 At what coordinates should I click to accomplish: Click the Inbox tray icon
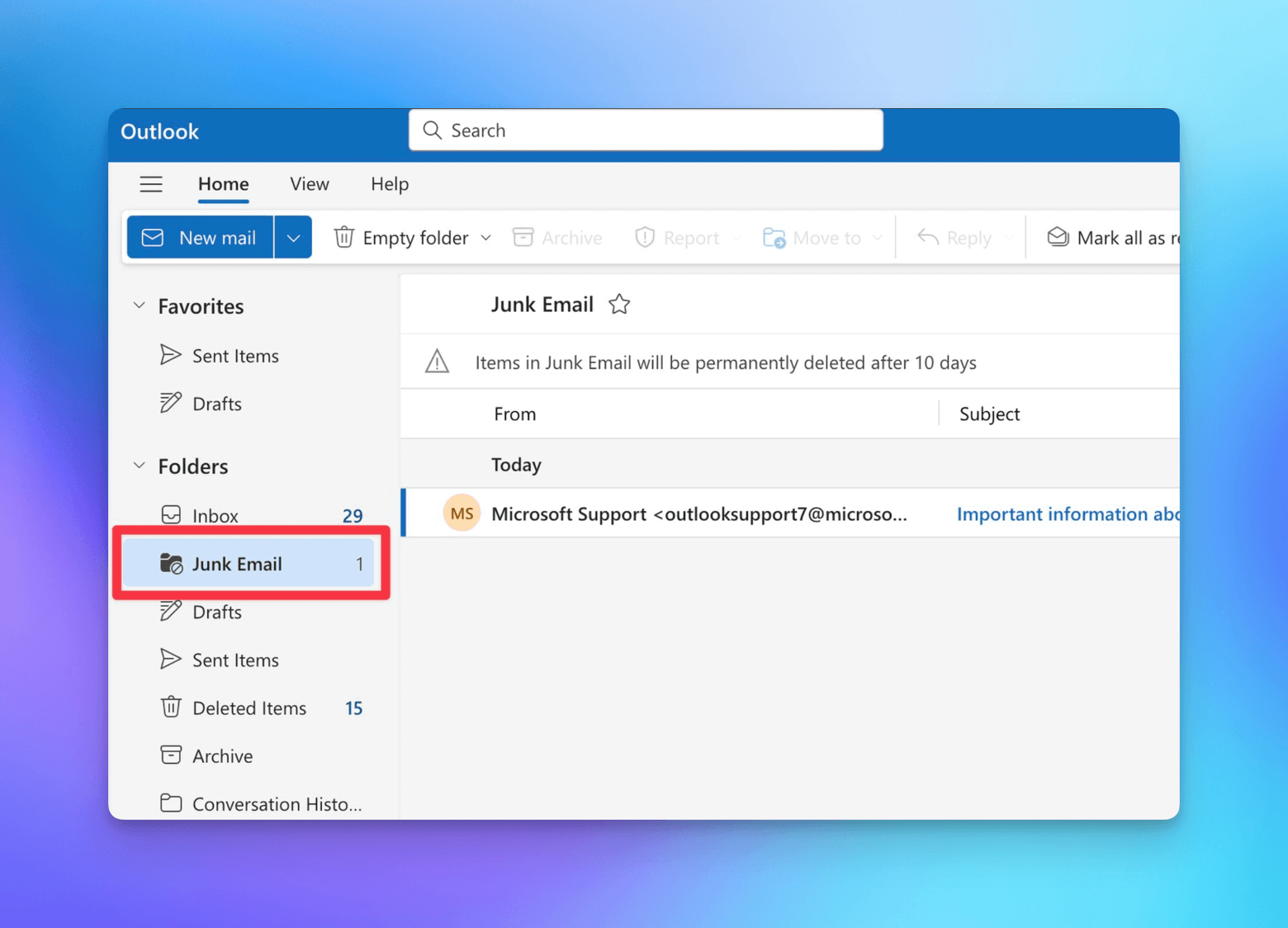[171, 515]
